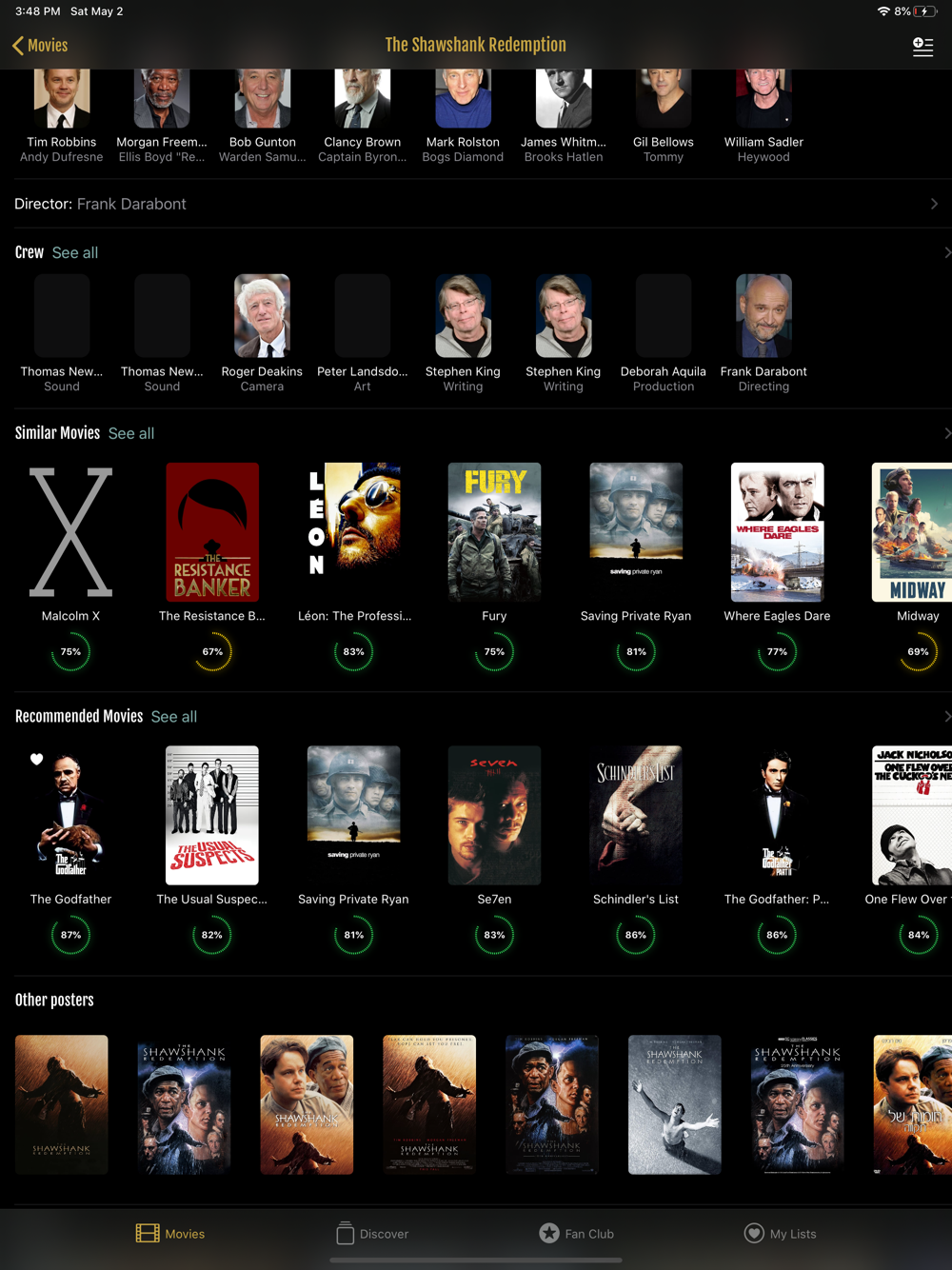Tap the home indicator bar
The height and width of the screenshot is (1270, 952).
(x=476, y=1260)
